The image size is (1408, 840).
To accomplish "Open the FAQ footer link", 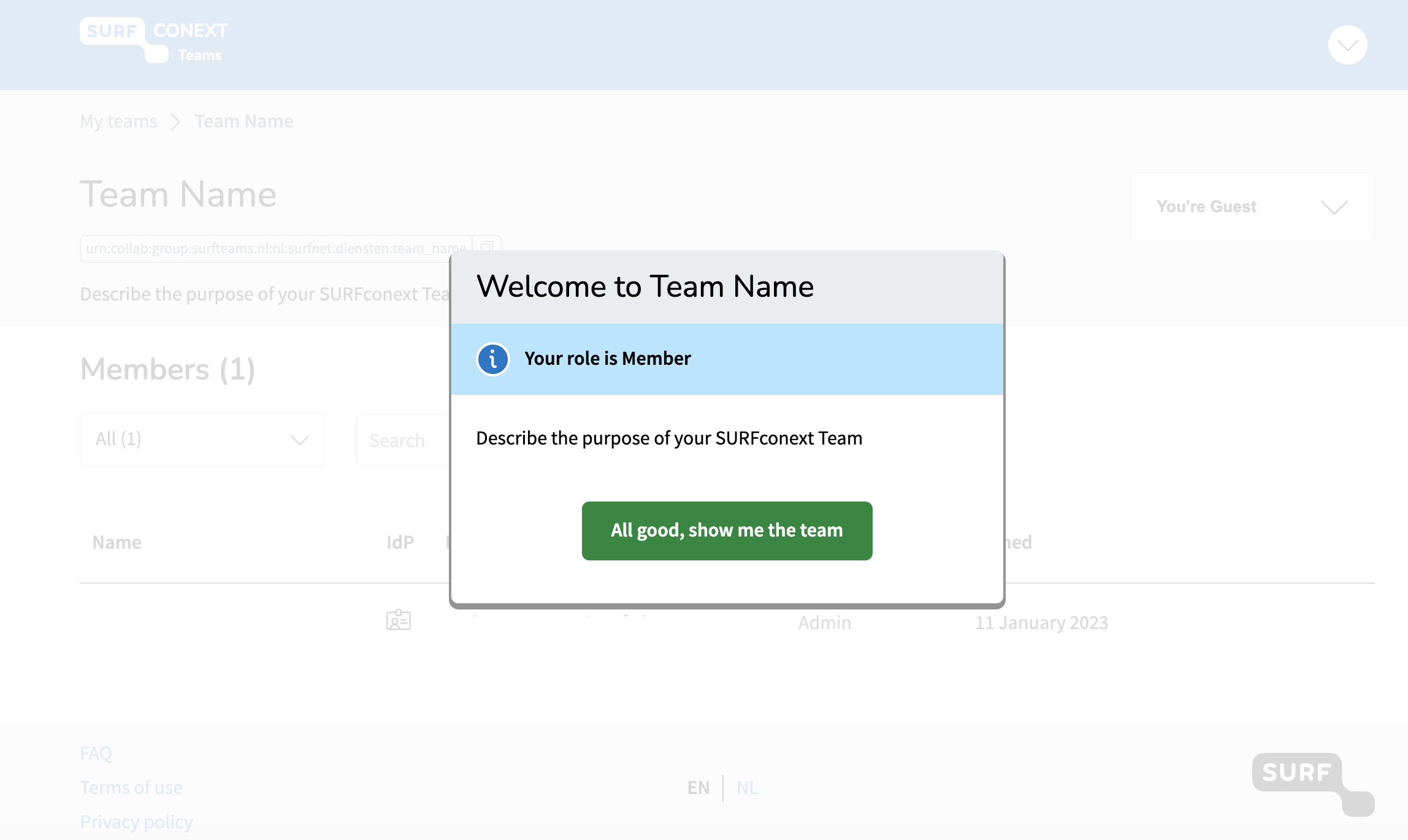I will (x=96, y=753).
